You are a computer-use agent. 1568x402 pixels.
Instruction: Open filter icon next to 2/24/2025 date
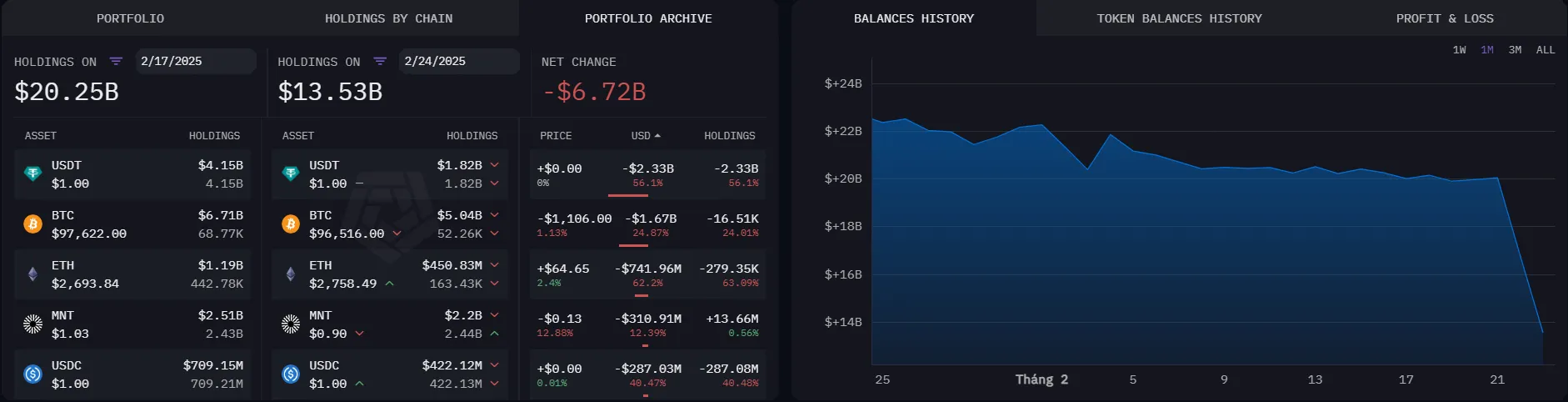click(380, 62)
